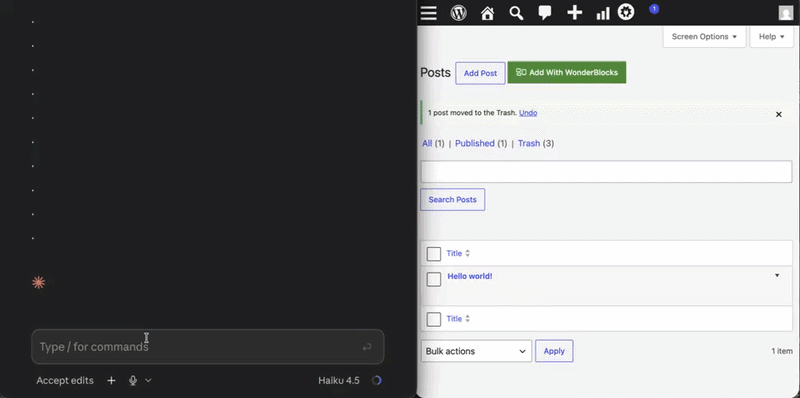Focus the Type / for commands box
This screenshot has width=800, height=398.
(x=208, y=346)
